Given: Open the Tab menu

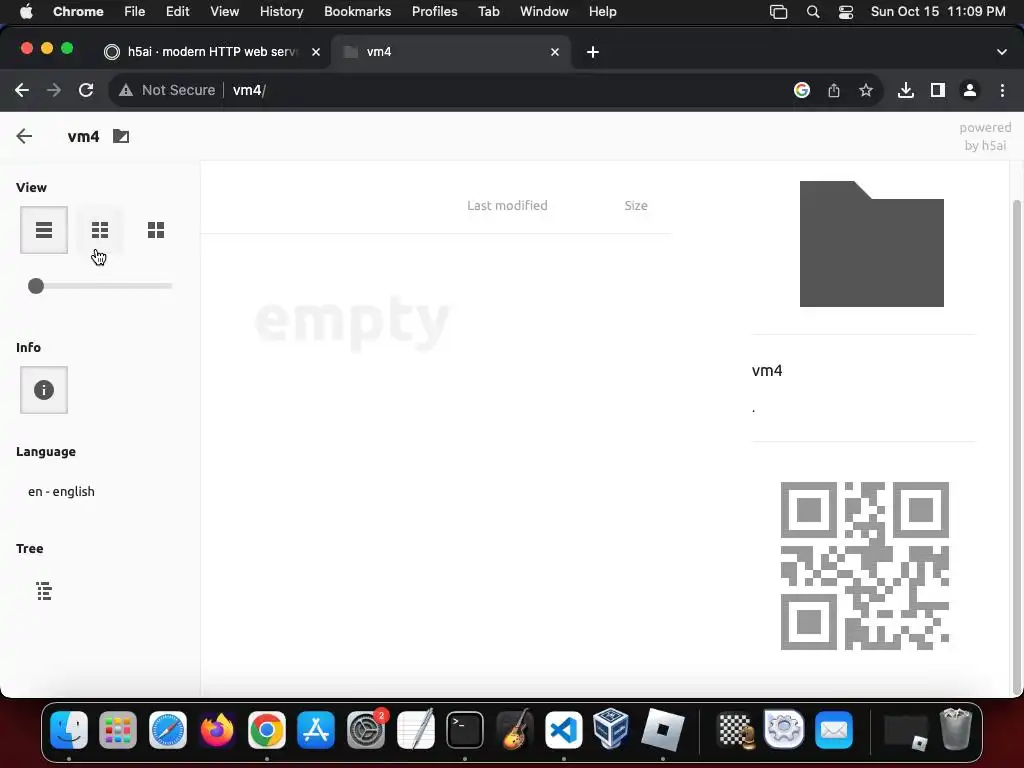Looking at the screenshot, I should pos(488,11).
